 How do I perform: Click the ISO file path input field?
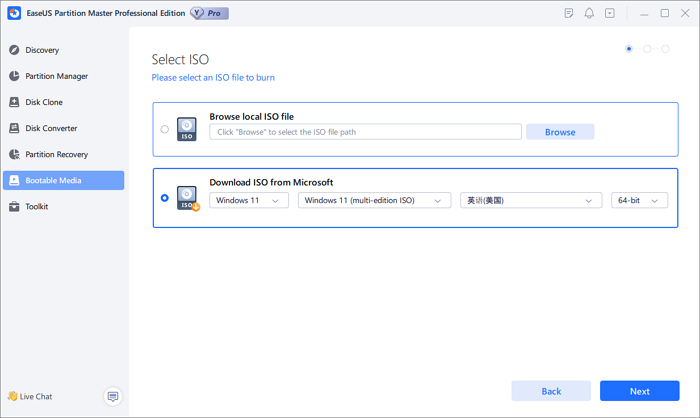pyautogui.click(x=365, y=132)
